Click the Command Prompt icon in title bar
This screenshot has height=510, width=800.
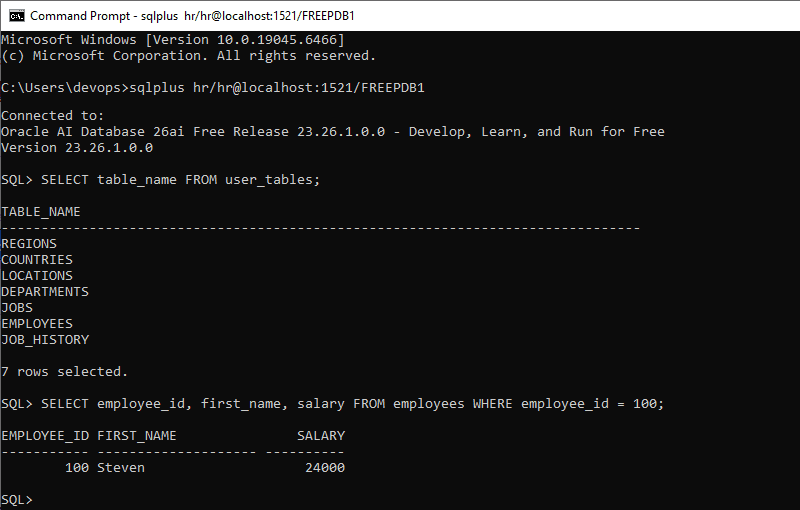tap(15, 16)
